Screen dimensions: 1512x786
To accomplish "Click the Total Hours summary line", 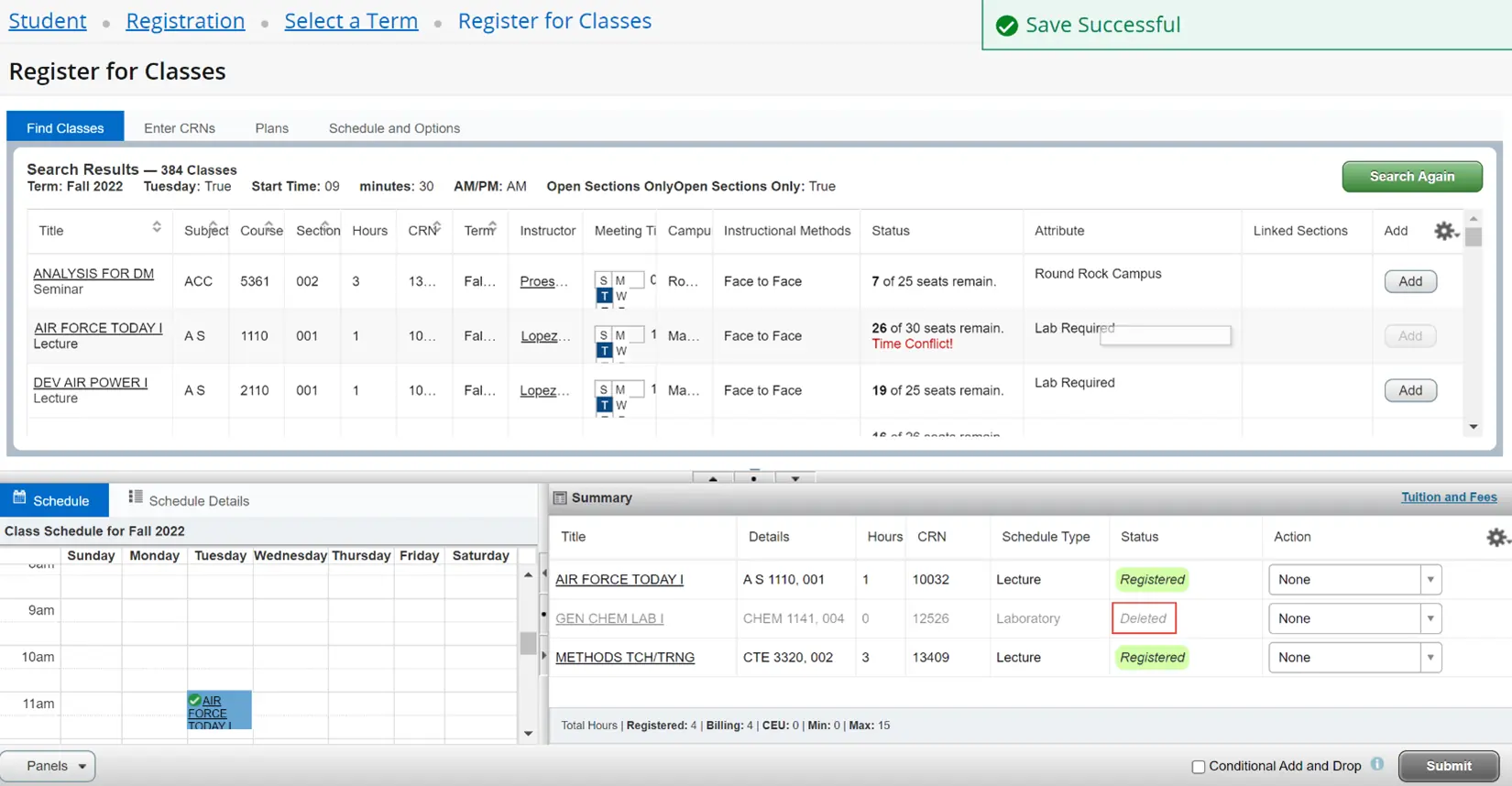I will point(726,725).
